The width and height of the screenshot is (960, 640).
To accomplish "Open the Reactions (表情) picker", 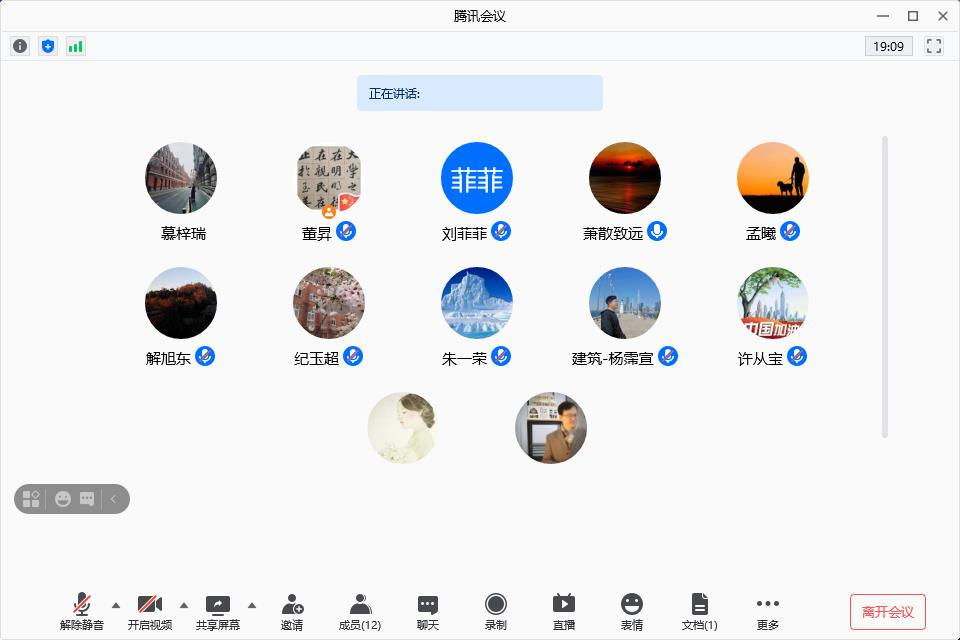I will (631, 611).
